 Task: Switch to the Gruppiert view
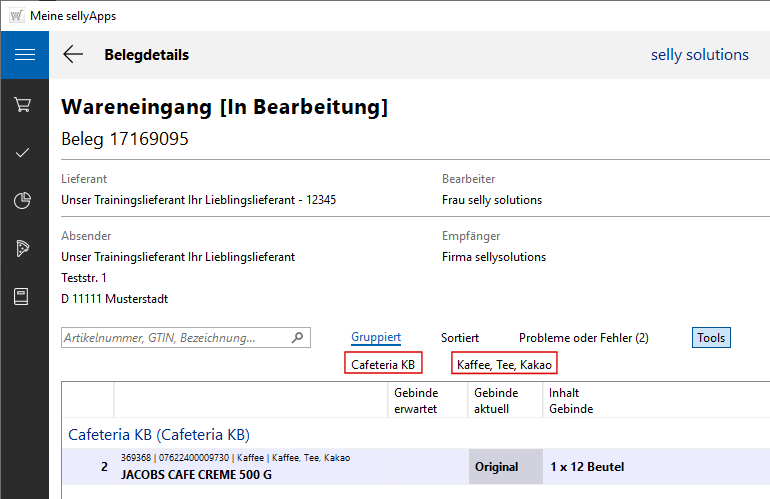tap(376, 338)
